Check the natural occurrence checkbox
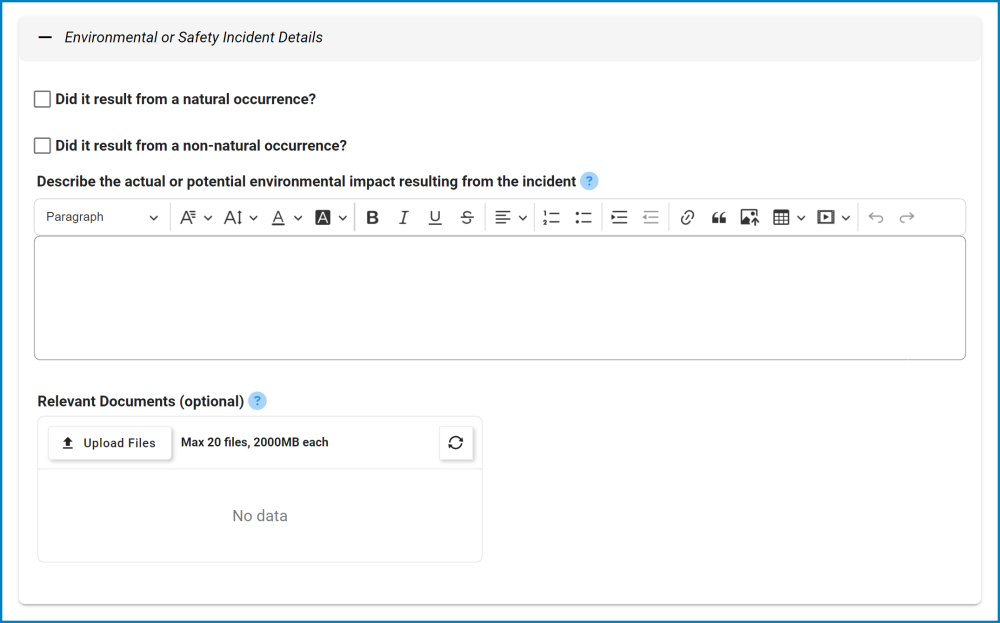This screenshot has width=1000, height=623. coord(42,99)
